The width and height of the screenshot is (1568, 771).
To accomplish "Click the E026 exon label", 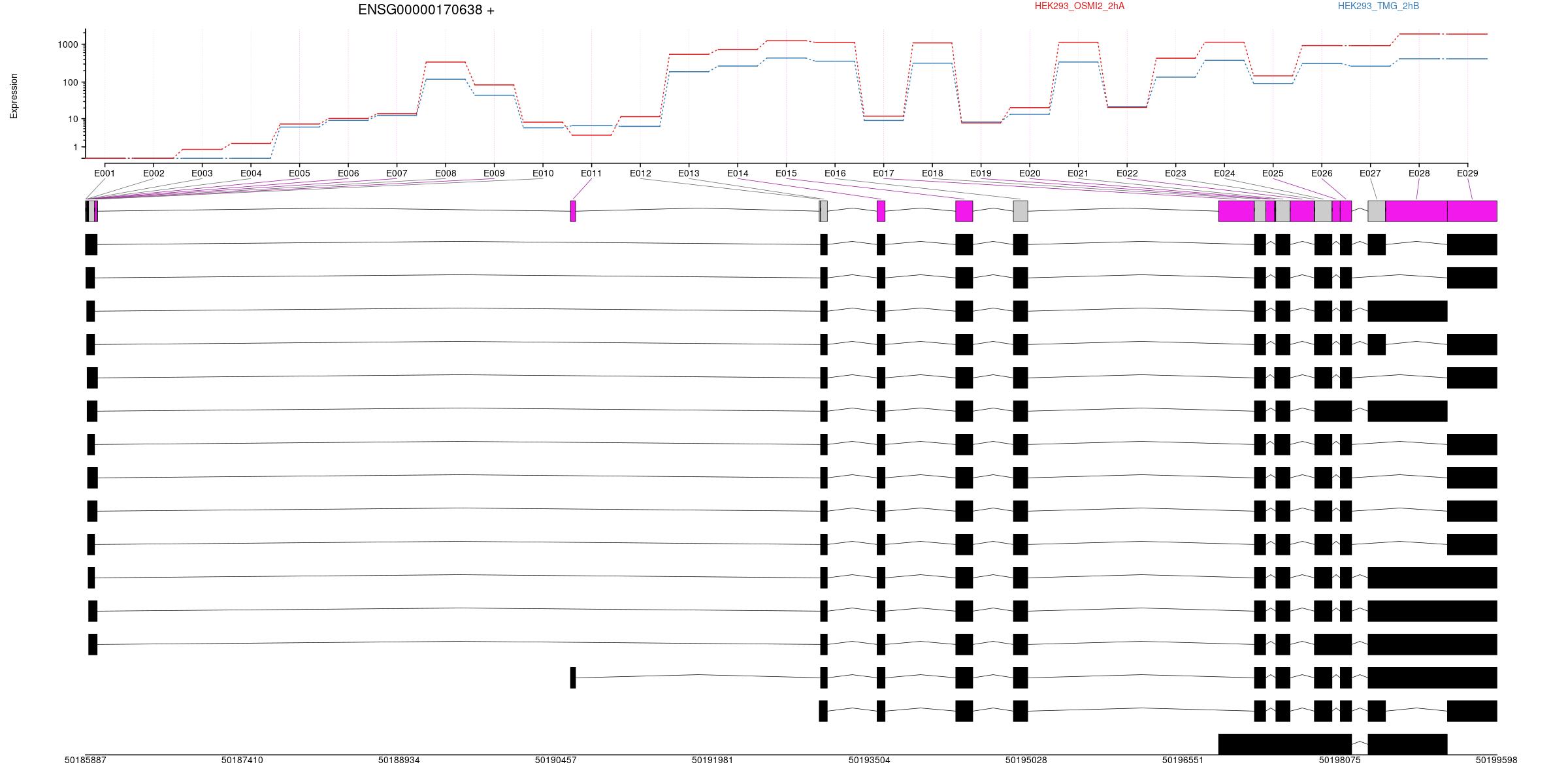I will [1322, 173].
